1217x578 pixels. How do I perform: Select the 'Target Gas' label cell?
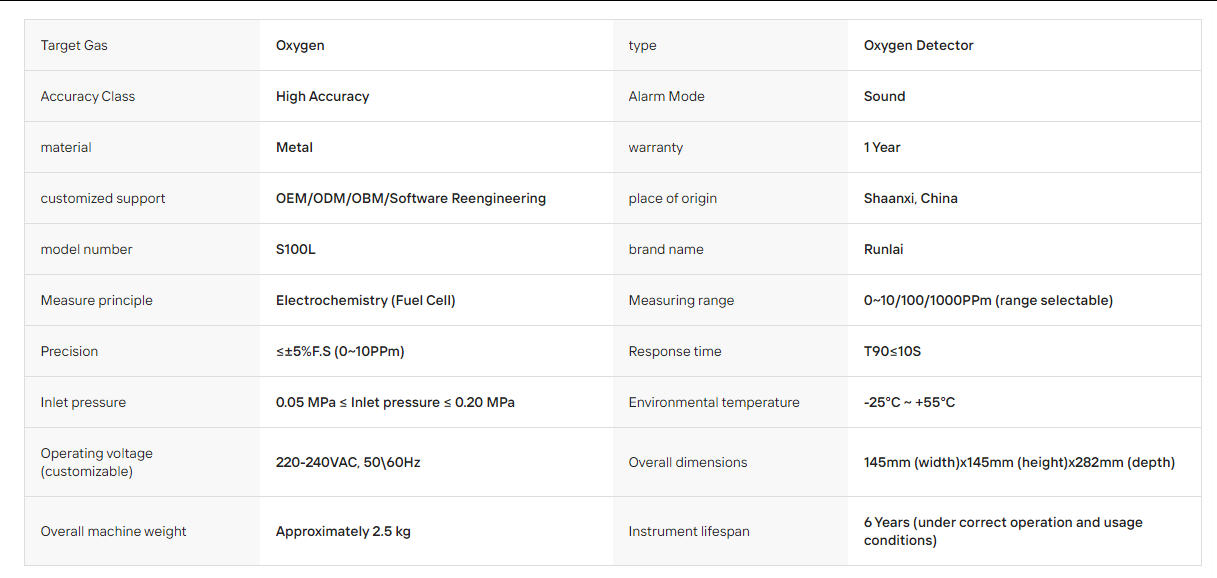(x=142, y=45)
